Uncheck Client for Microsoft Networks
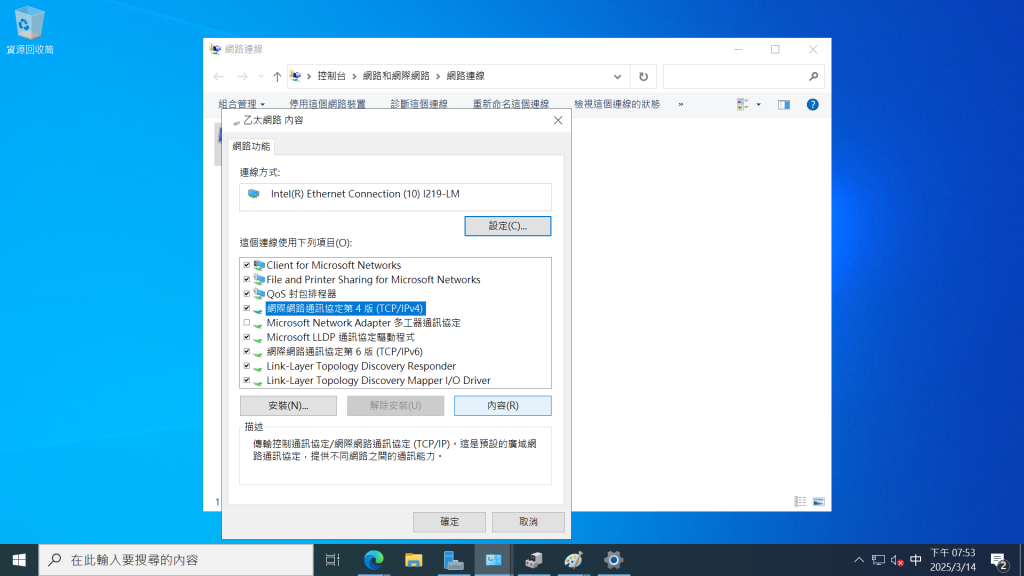The height and width of the screenshot is (576, 1024). point(247,265)
